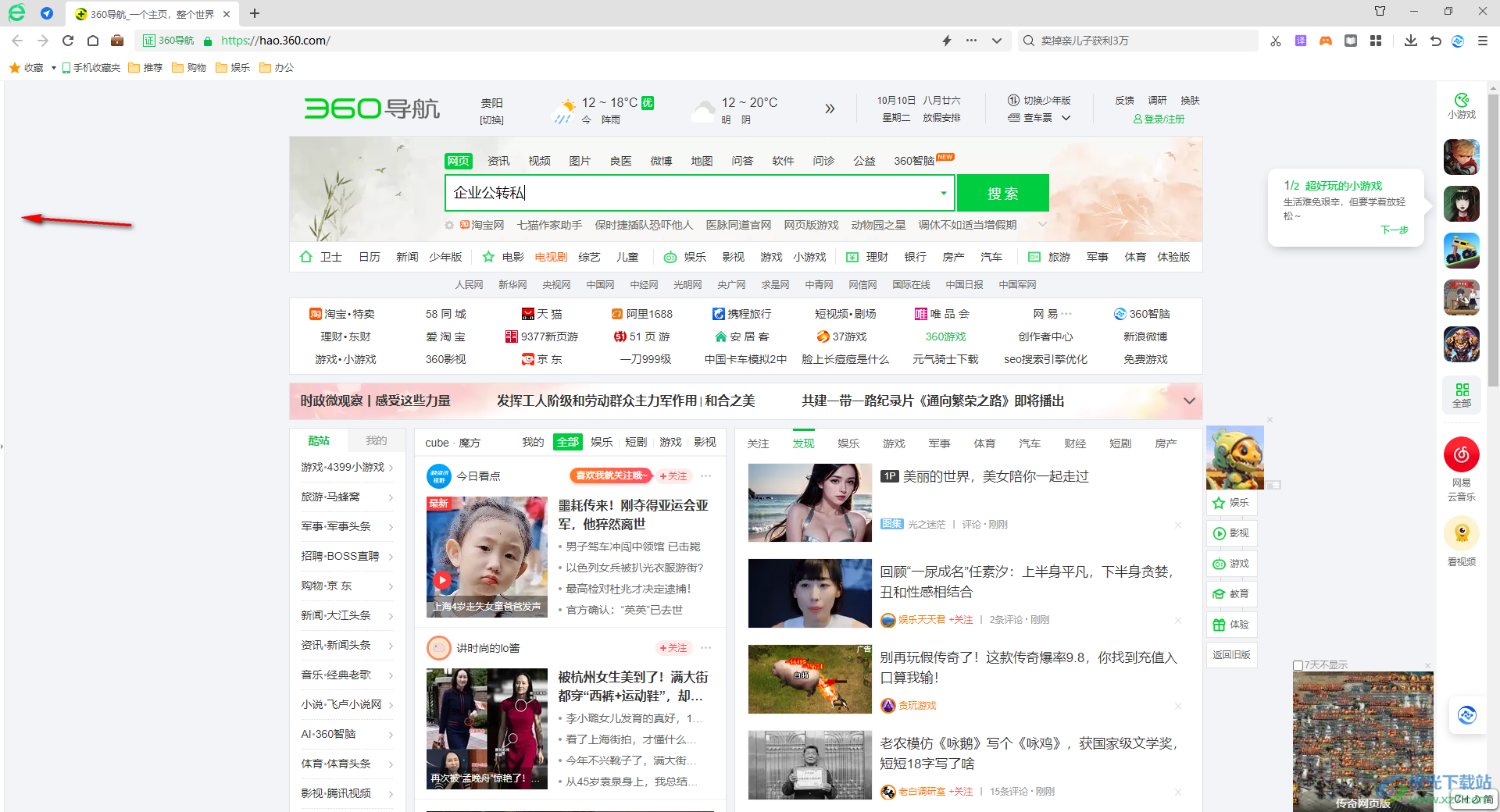Viewport: 1500px width, 812px height.
Task: Open the 全部 apps sidebar icon
Action: coord(1462,395)
